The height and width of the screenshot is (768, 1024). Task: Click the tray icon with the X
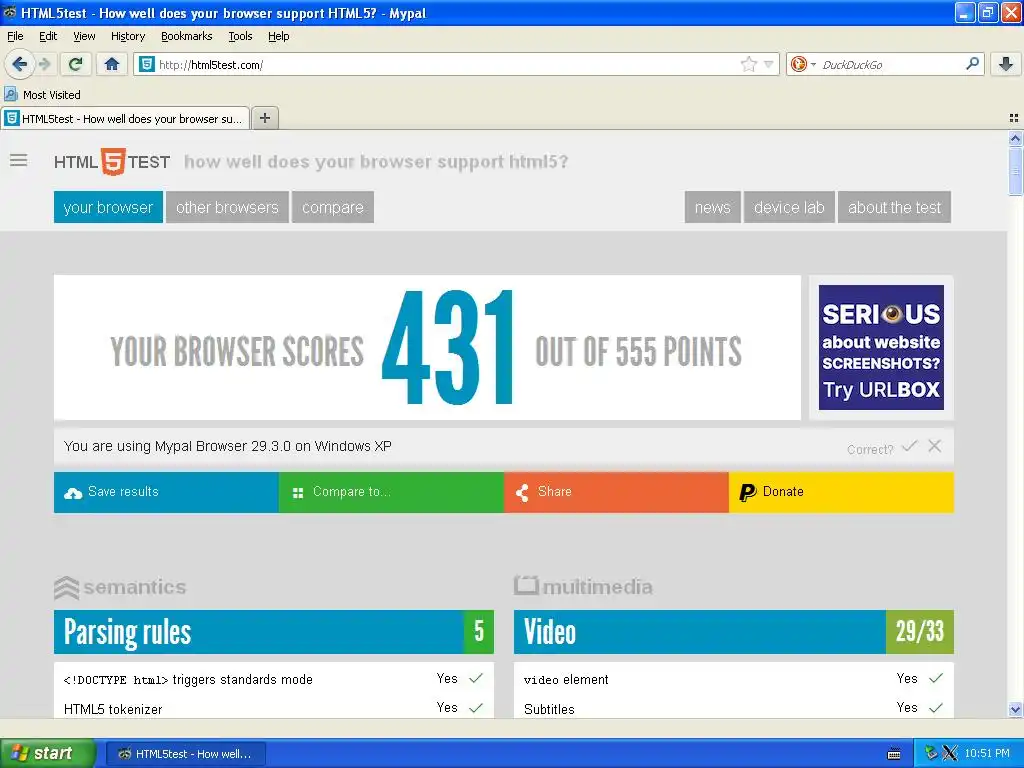[x=950, y=753]
